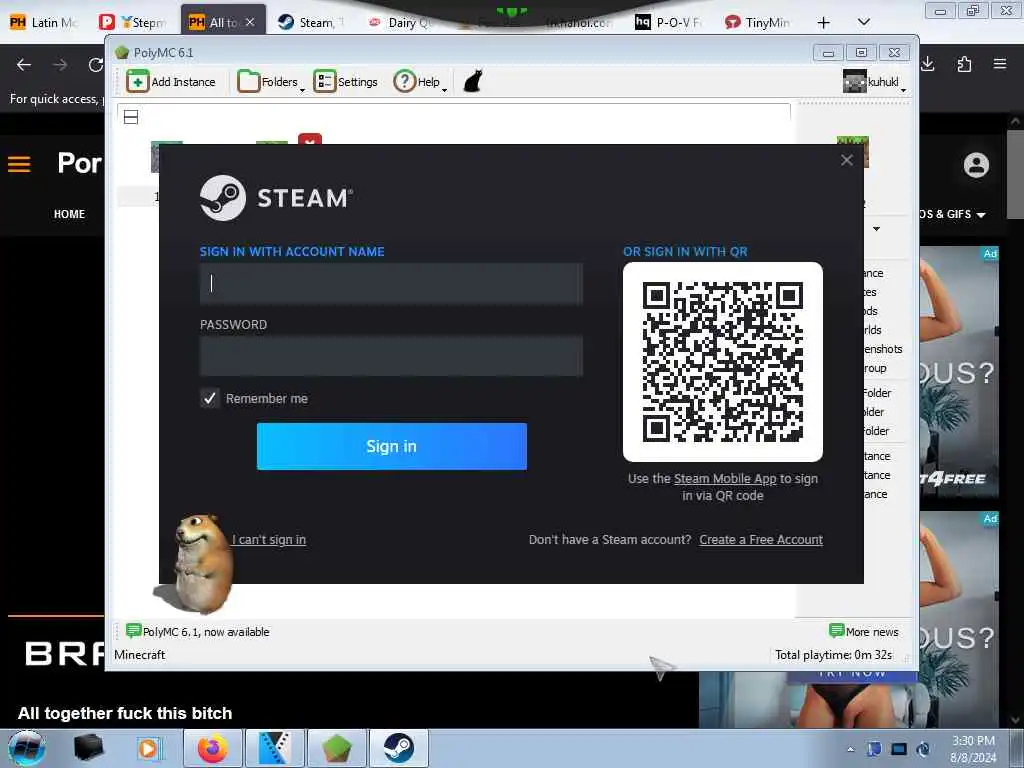
Task: Open the video editor icon in taskbar
Action: click(x=275, y=748)
